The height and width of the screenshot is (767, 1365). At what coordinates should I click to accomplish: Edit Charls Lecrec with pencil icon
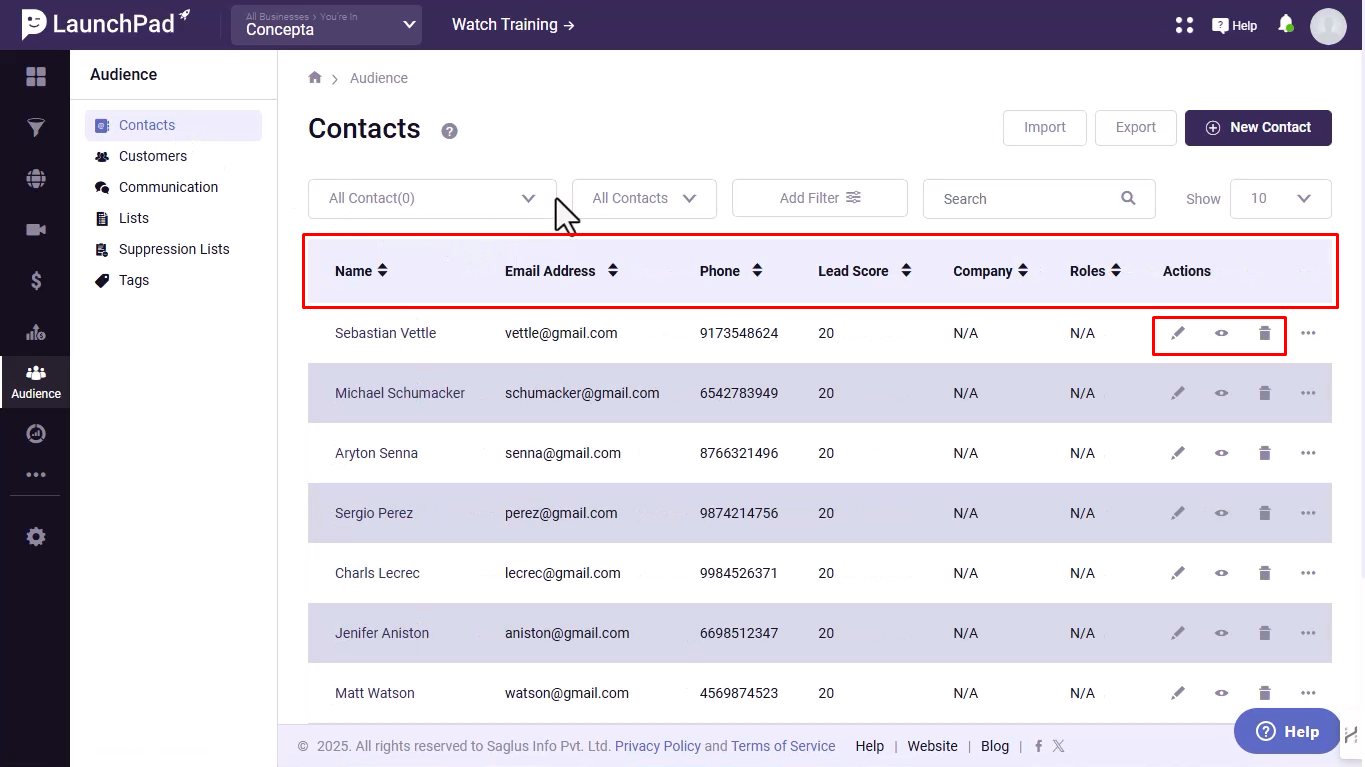1178,573
